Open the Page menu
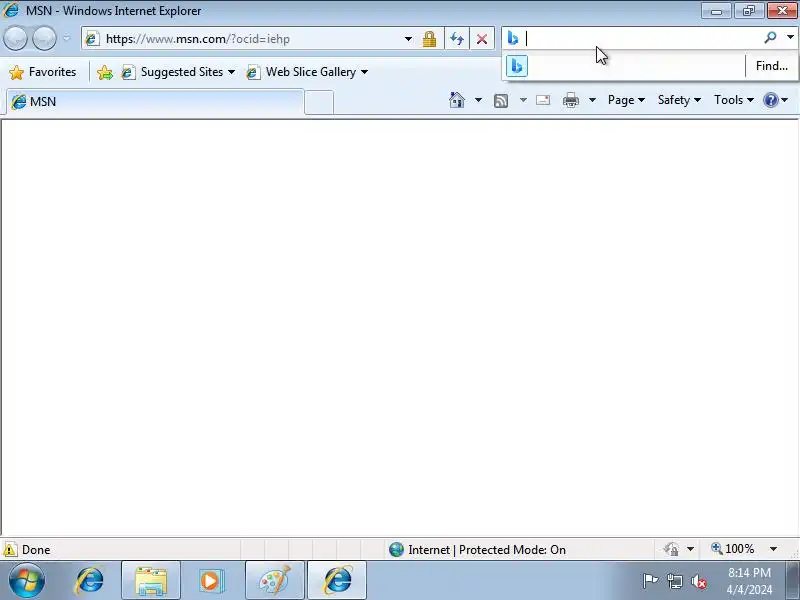 coord(626,100)
